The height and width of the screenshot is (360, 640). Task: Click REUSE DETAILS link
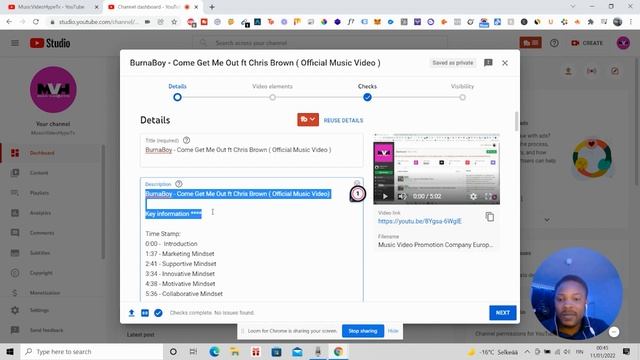343,120
